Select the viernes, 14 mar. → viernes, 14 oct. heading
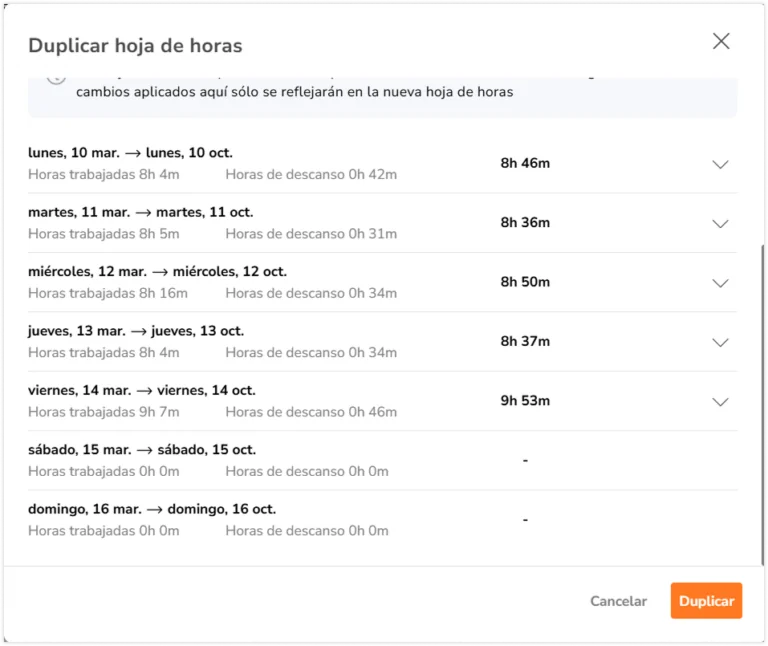 142,390
